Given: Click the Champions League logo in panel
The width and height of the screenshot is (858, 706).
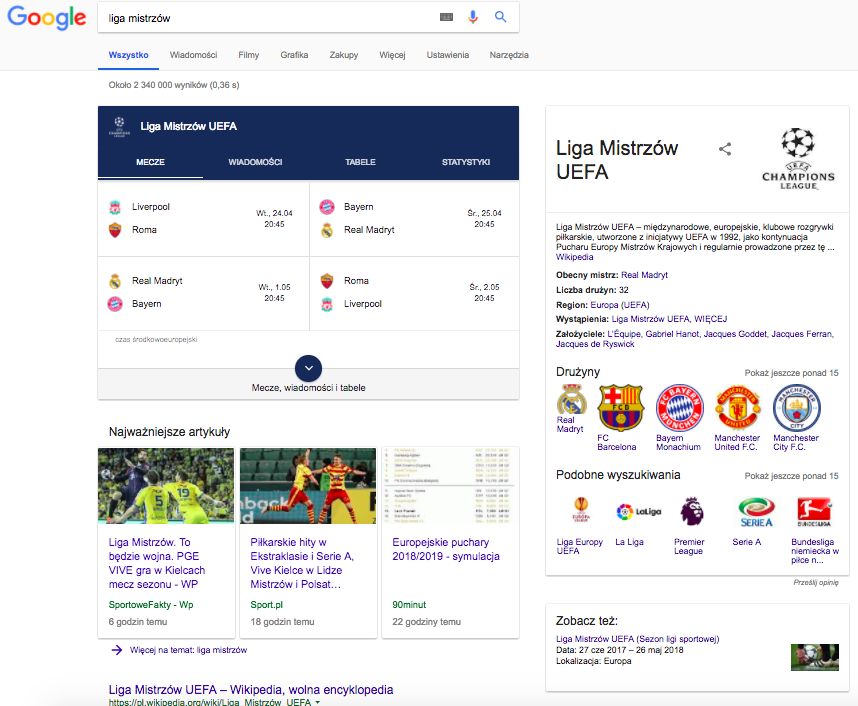Looking at the screenshot, I should (798, 159).
